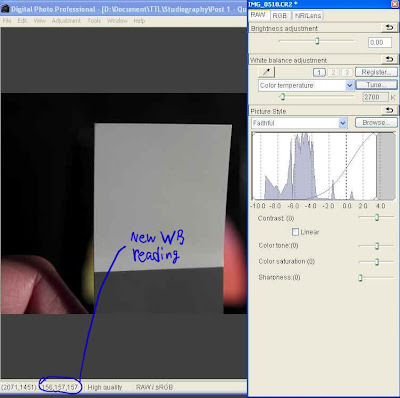
Task: Click the brightness value field 0.00
Action: [x=380, y=43]
